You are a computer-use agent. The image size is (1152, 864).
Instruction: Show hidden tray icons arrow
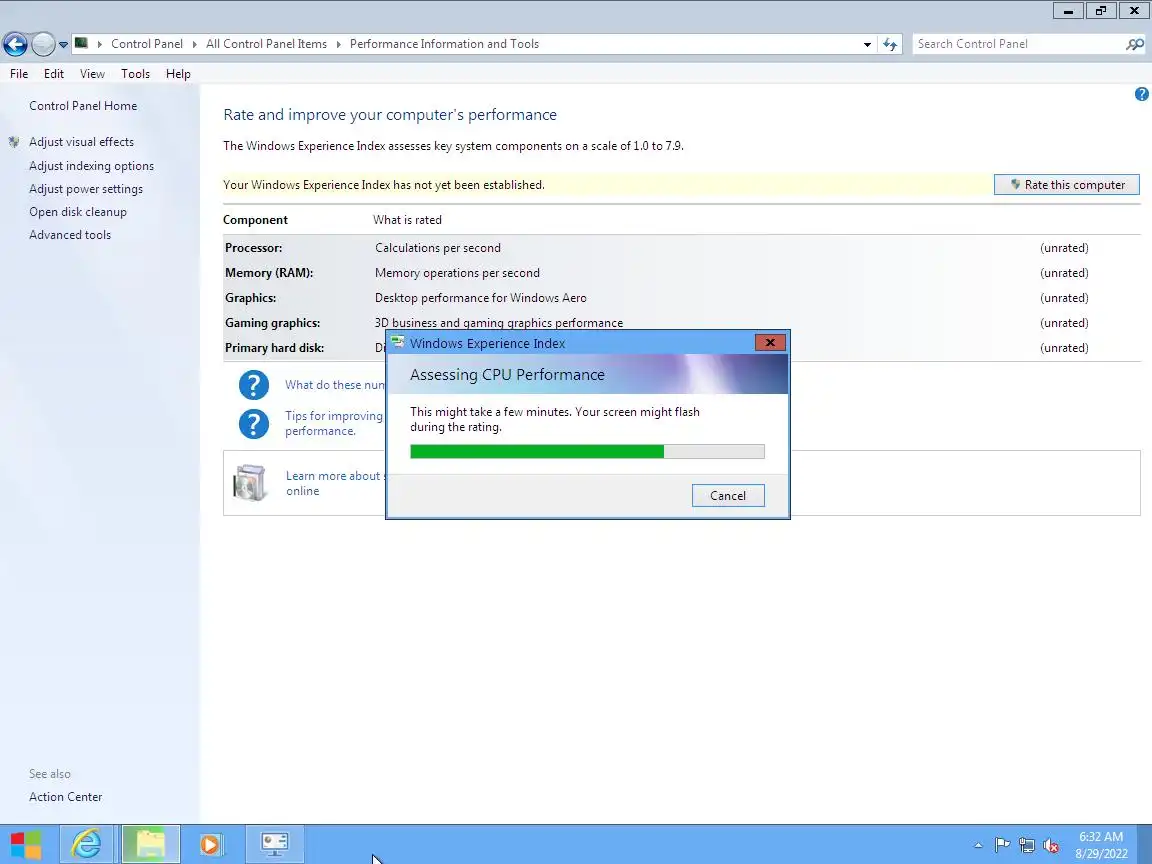pos(978,846)
